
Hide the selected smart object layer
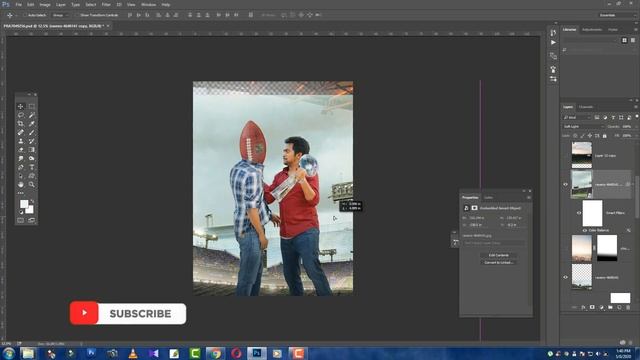pos(565,184)
